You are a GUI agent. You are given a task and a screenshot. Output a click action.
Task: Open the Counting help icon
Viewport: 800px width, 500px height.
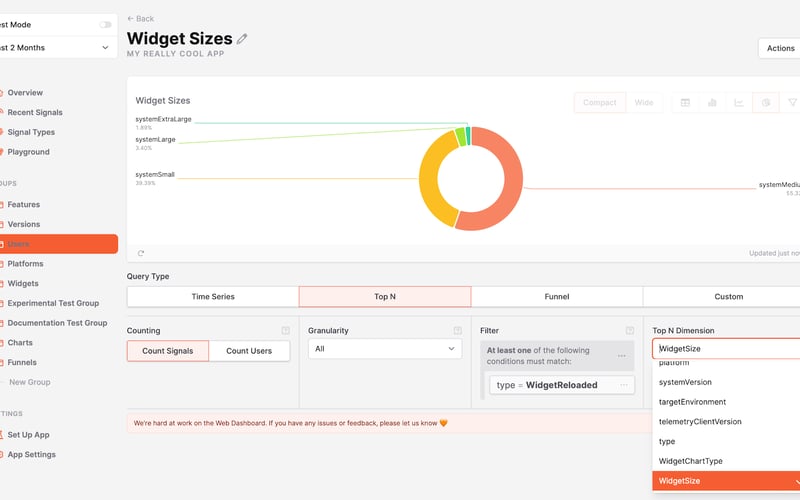coord(285,331)
